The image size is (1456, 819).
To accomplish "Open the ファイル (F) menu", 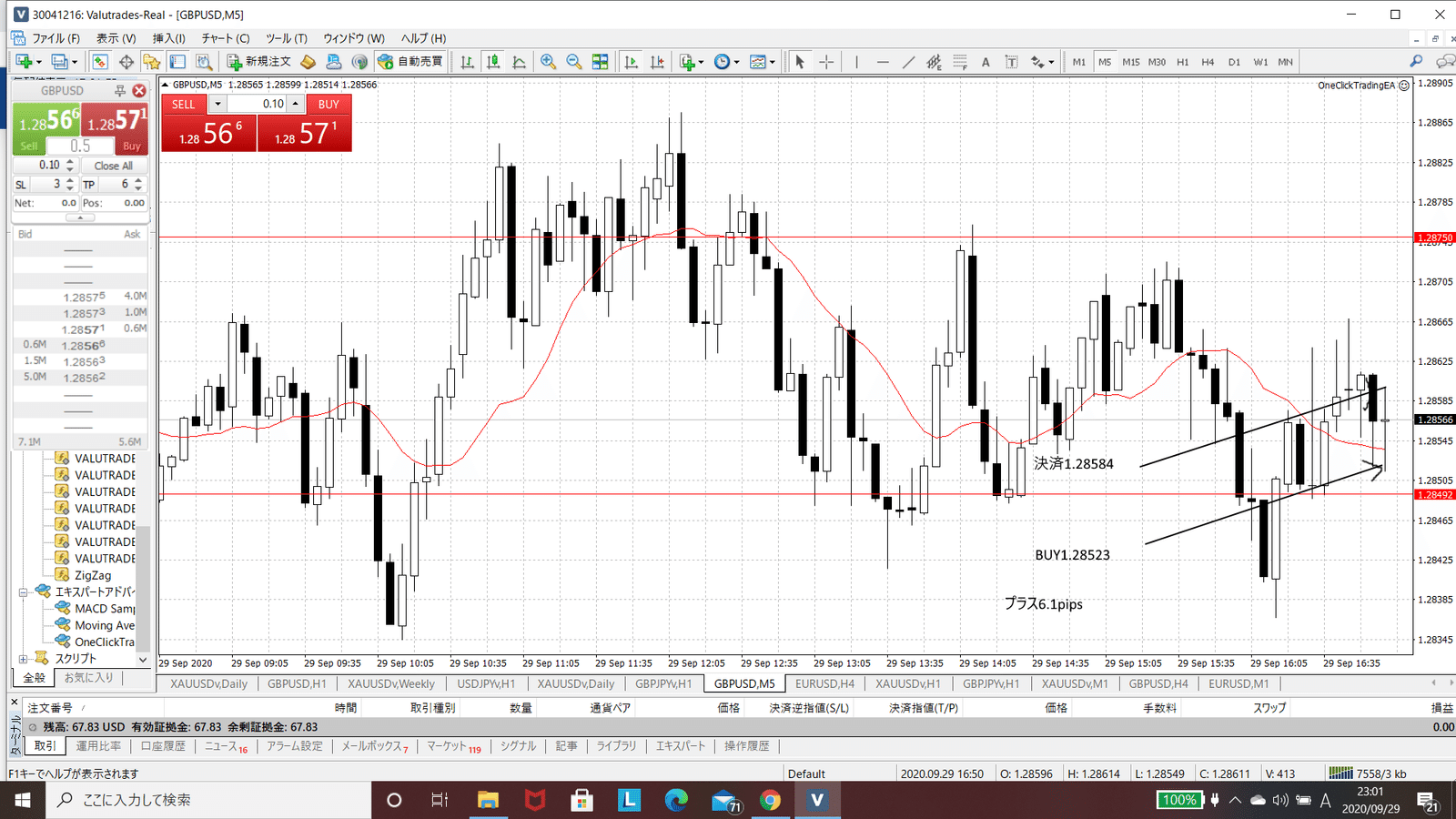I will pyautogui.click(x=56, y=38).
